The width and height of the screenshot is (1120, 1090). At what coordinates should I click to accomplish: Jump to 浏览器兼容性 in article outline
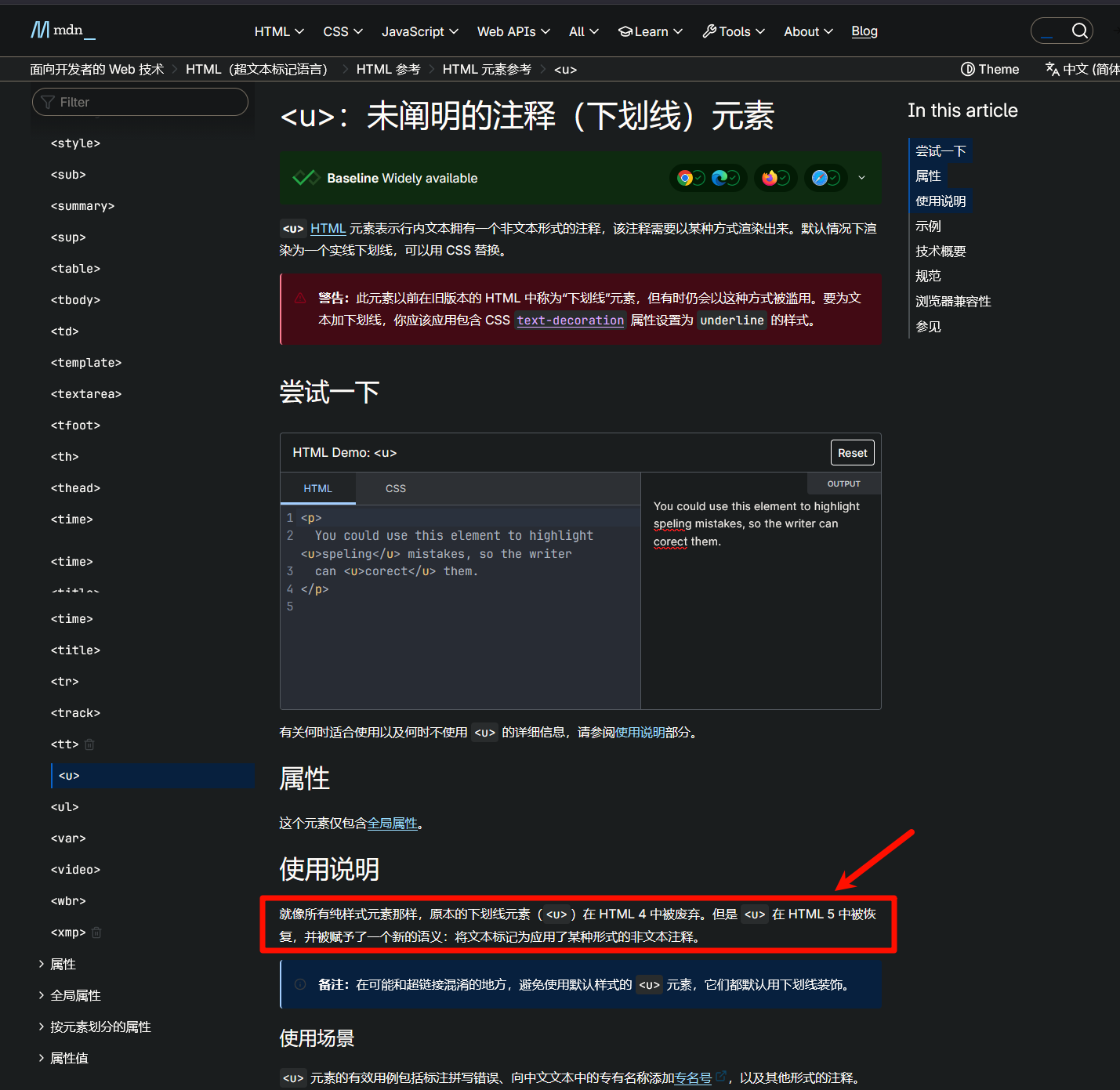click(x=953, y=301)
